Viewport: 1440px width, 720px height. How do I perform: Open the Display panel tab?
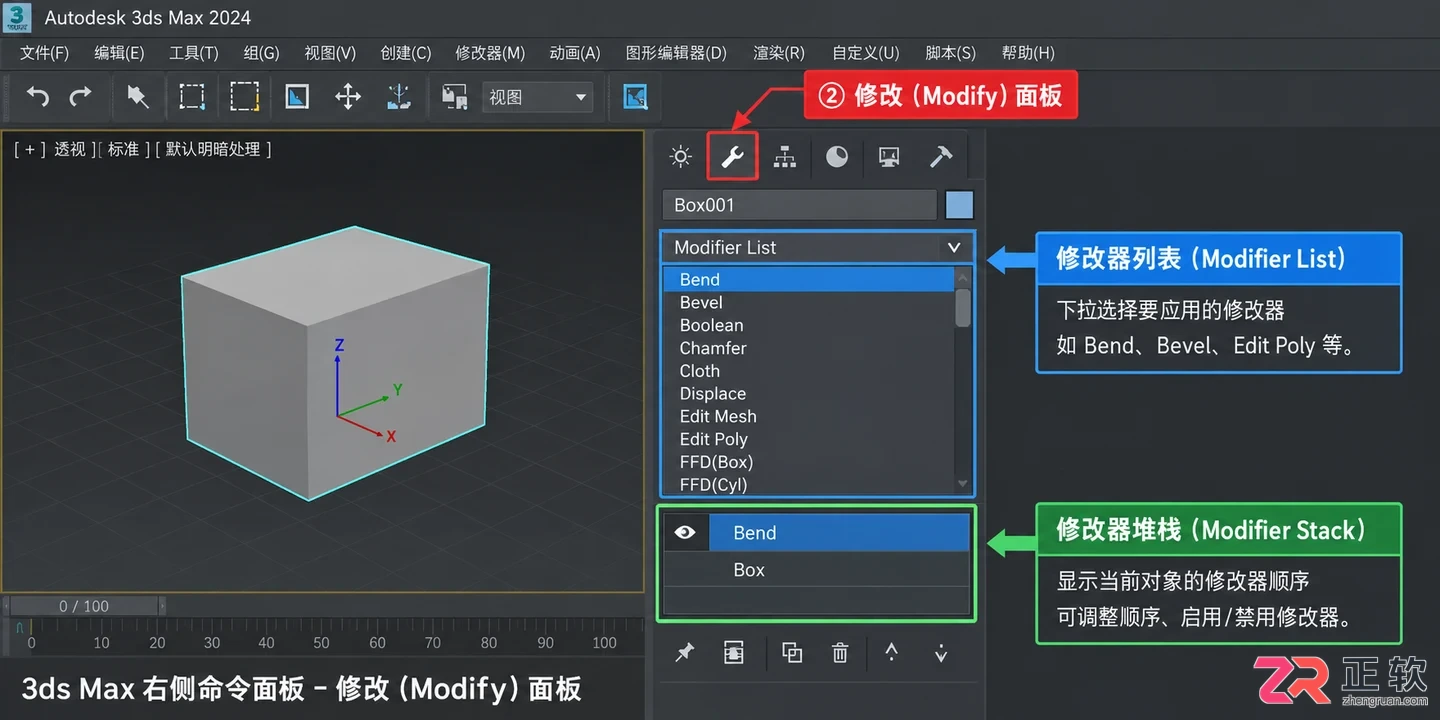[x=889, y=156]
